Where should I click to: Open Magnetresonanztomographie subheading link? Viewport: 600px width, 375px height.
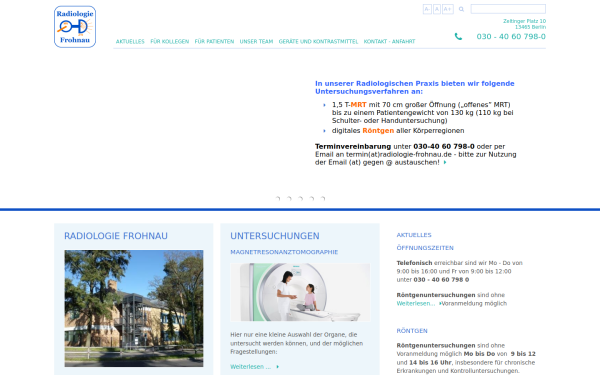pyautogui.click(x=284, y=252)
